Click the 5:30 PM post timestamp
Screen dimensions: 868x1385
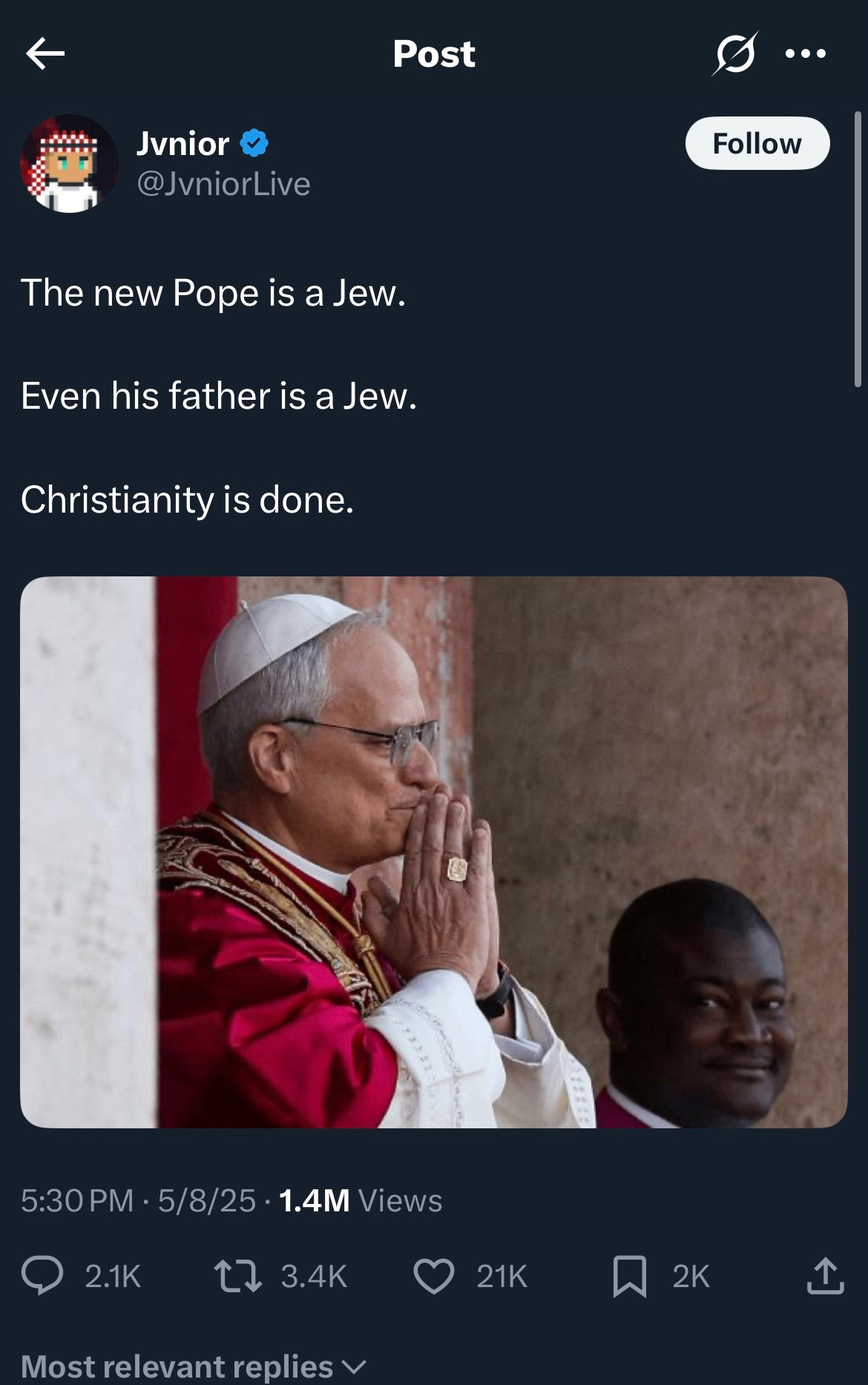77,1200
